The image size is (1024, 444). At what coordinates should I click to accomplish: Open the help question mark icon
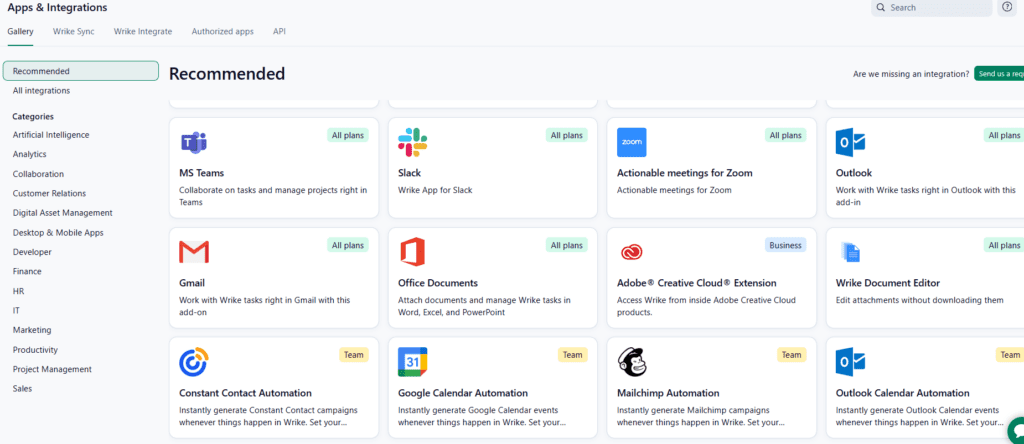tap(1007, 7)
